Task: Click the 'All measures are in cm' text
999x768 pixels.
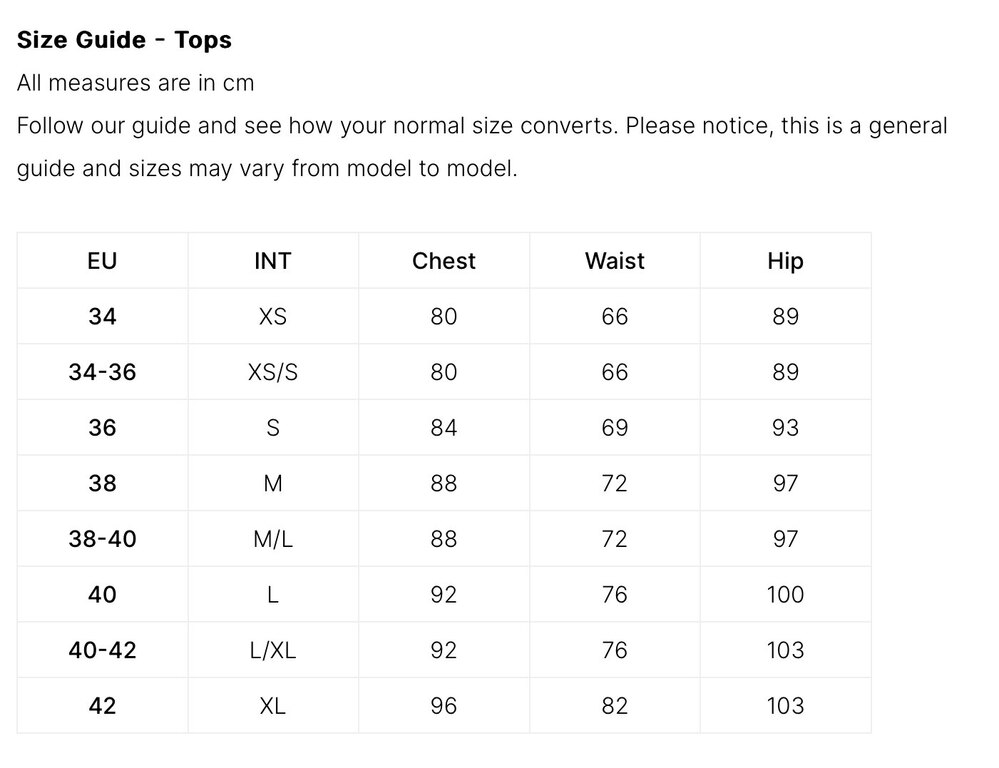Action: (x=136, y=83)
